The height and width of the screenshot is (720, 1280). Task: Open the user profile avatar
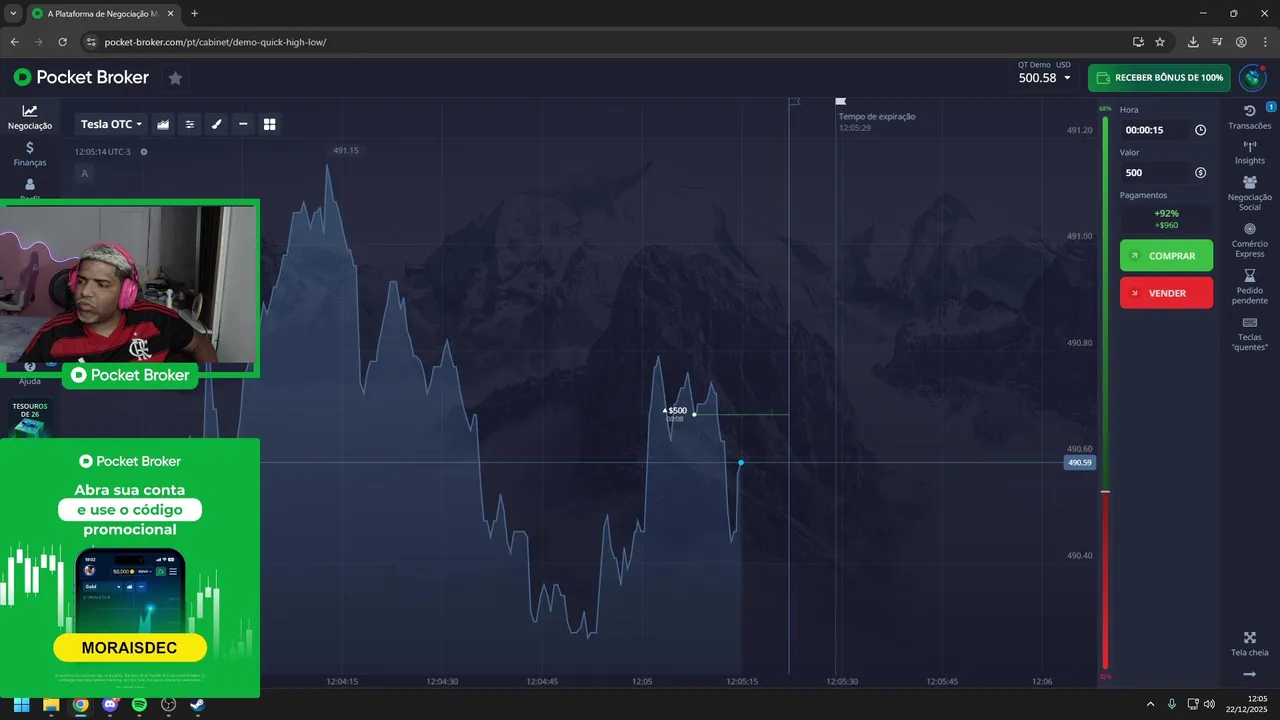pyautogui.click(x=1252, y=77)
